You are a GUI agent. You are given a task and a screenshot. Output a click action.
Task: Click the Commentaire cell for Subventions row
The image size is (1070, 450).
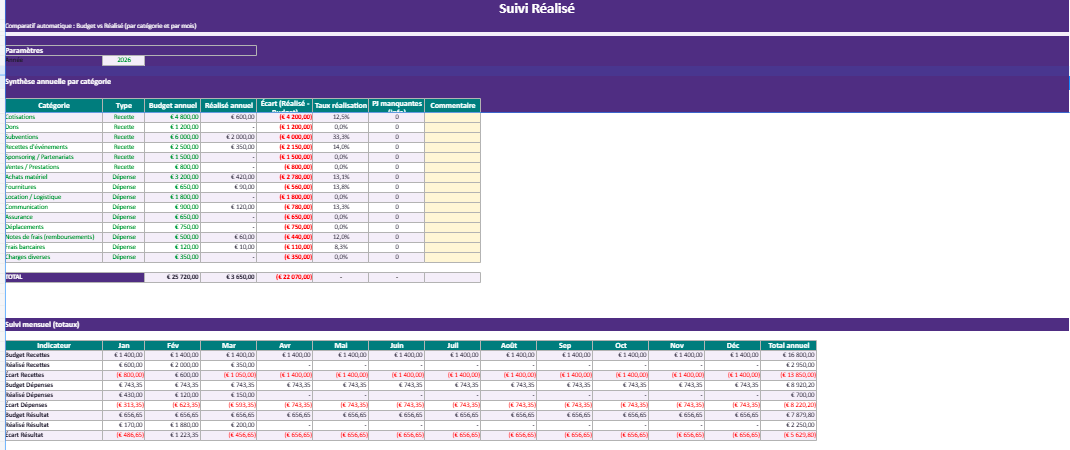point(452,137)
